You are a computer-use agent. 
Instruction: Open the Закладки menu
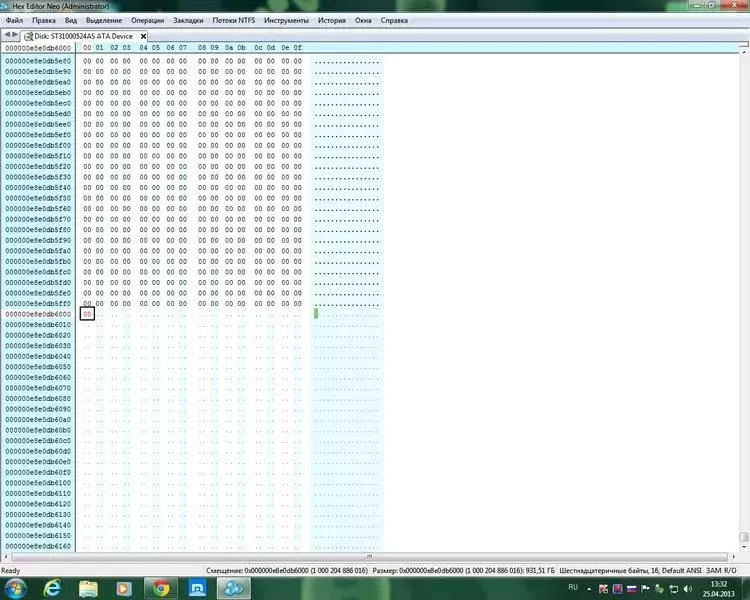click(188, 21)
